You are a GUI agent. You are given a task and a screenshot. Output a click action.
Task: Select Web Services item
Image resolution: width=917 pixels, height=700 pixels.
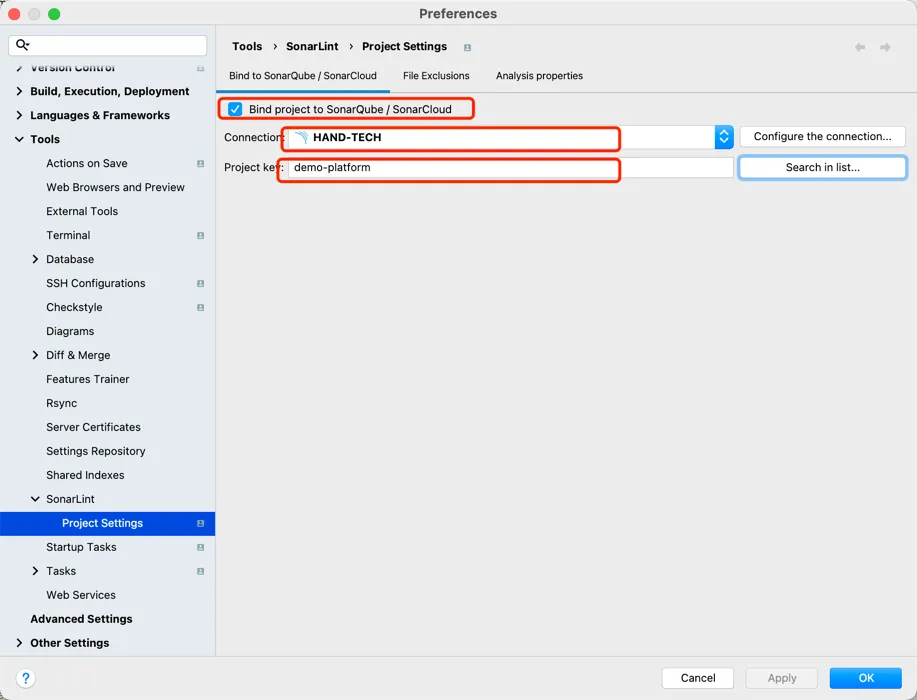tap(81, 595)
